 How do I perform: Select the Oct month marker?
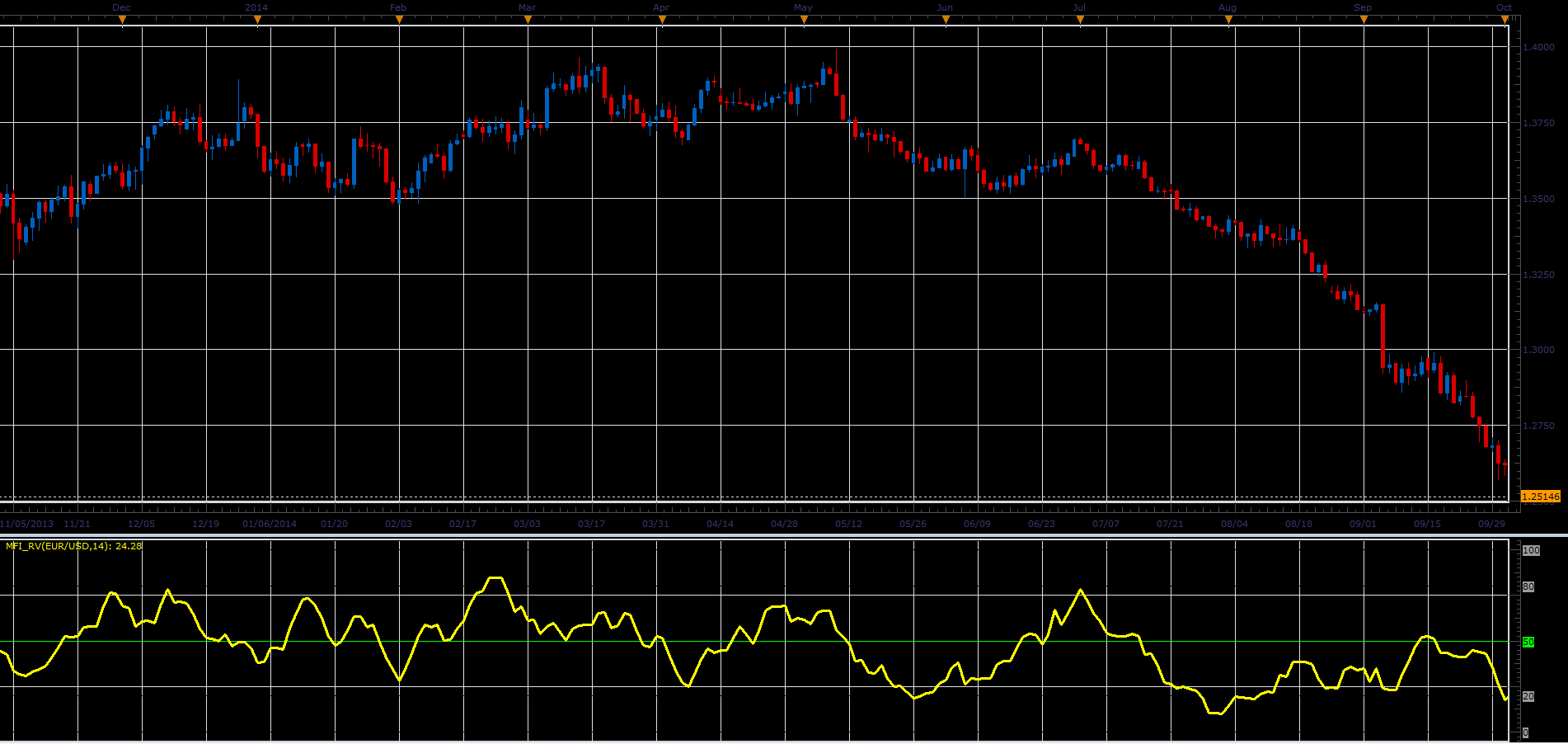(x=1505, y=21)
